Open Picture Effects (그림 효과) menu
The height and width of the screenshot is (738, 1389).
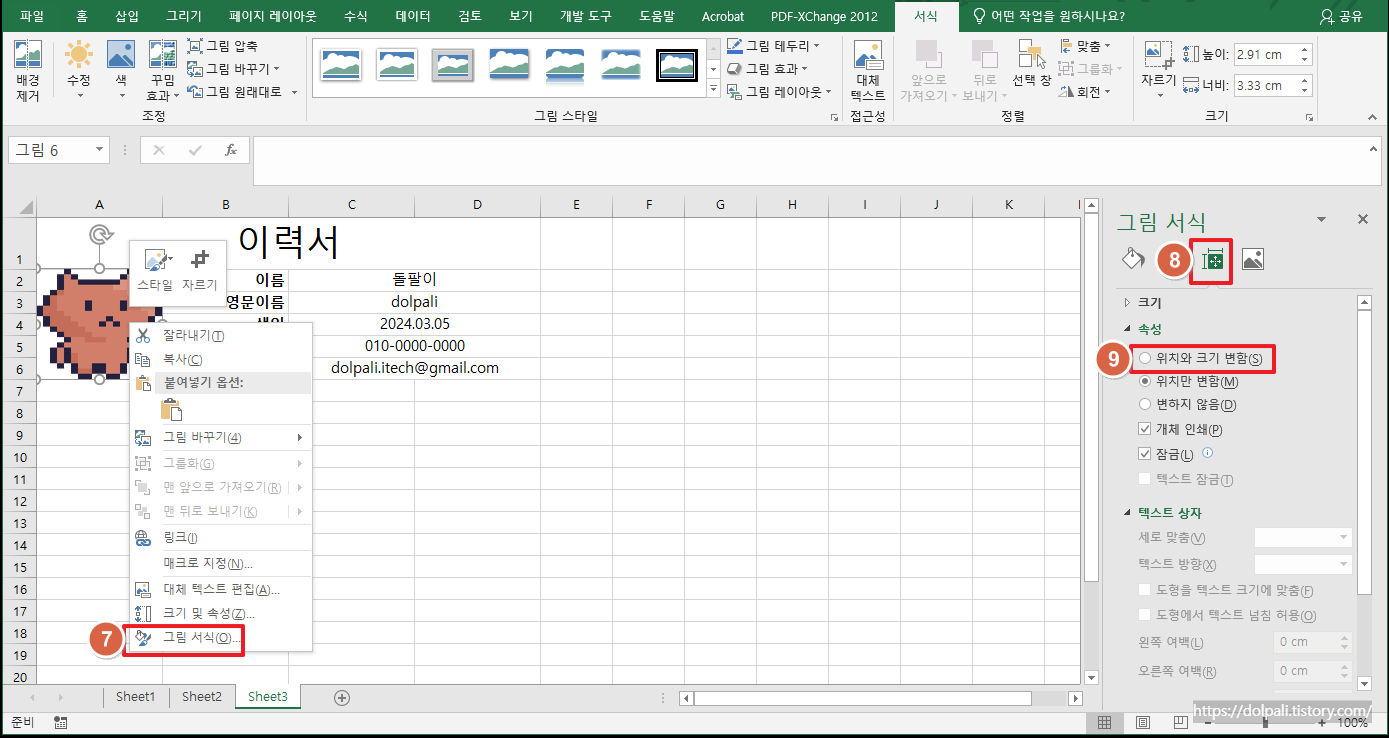tap(767, 69)
